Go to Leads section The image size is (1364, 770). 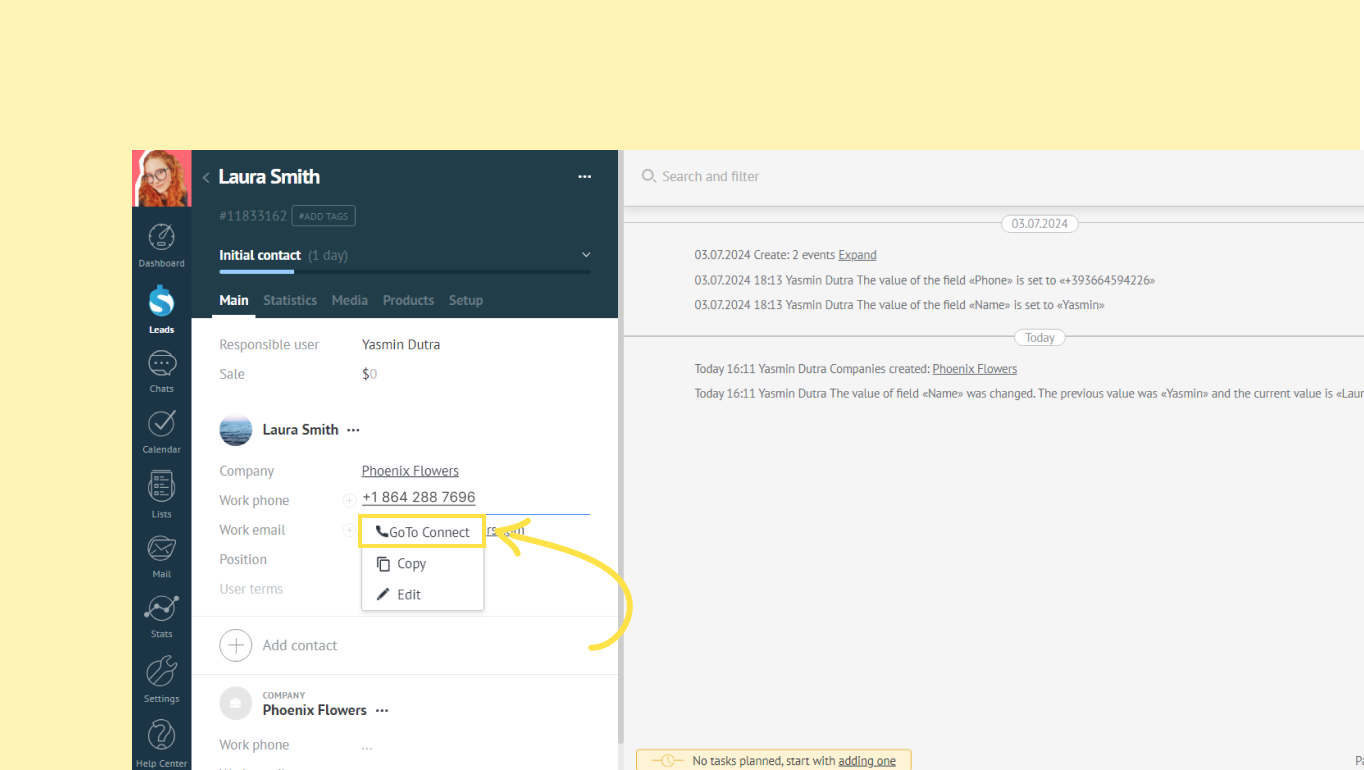click(161, 310)
